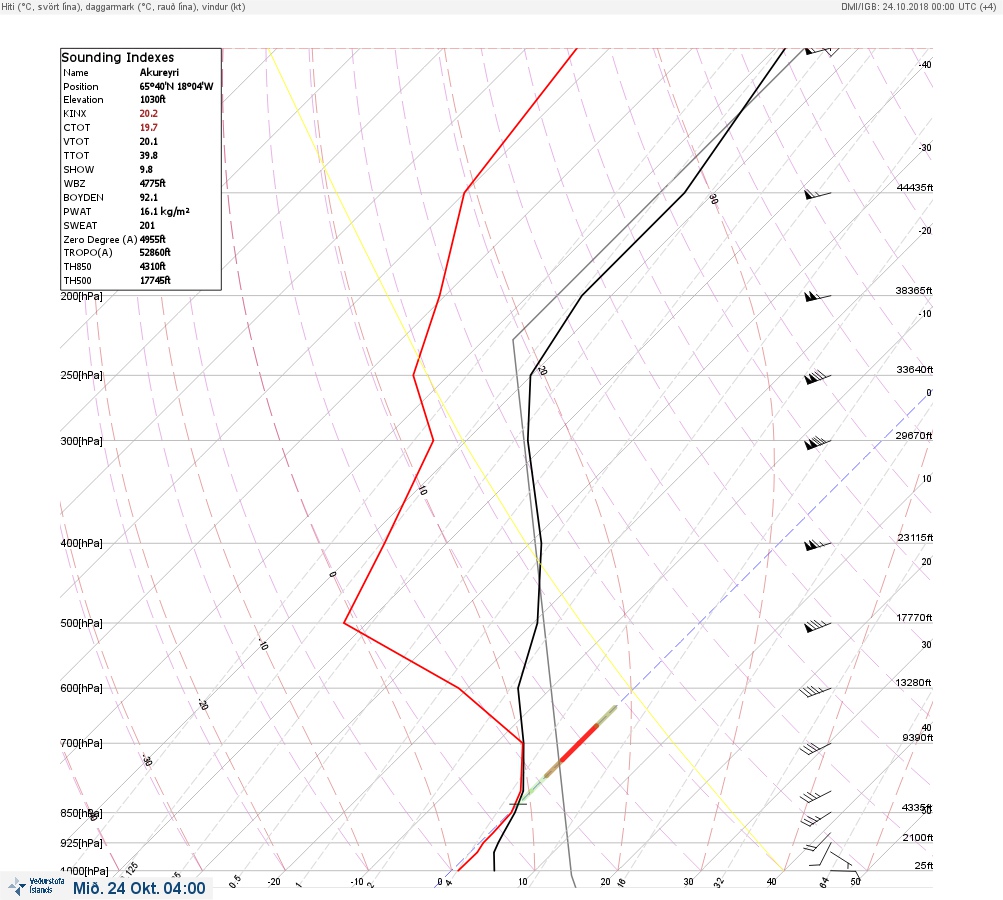Screen dimensions: 1003x900
Task: Click the wind barb at 600hPa level
Action: [815, 691]
